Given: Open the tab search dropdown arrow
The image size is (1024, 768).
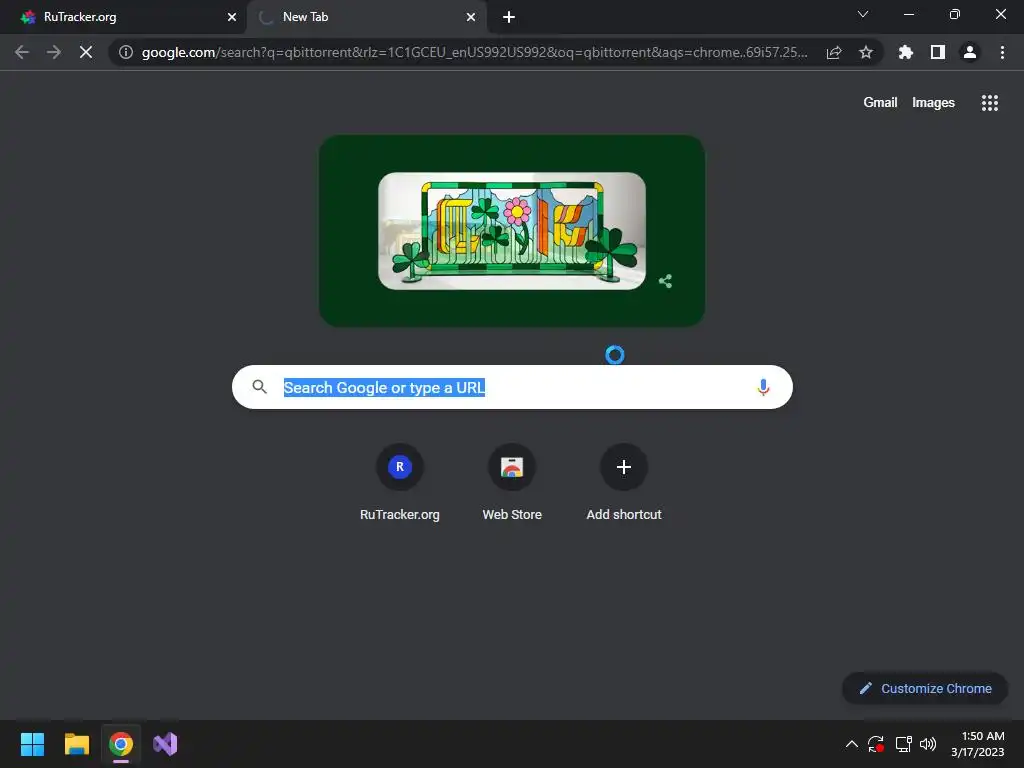Looking at the screenshot, I should [x=863, y=14].
